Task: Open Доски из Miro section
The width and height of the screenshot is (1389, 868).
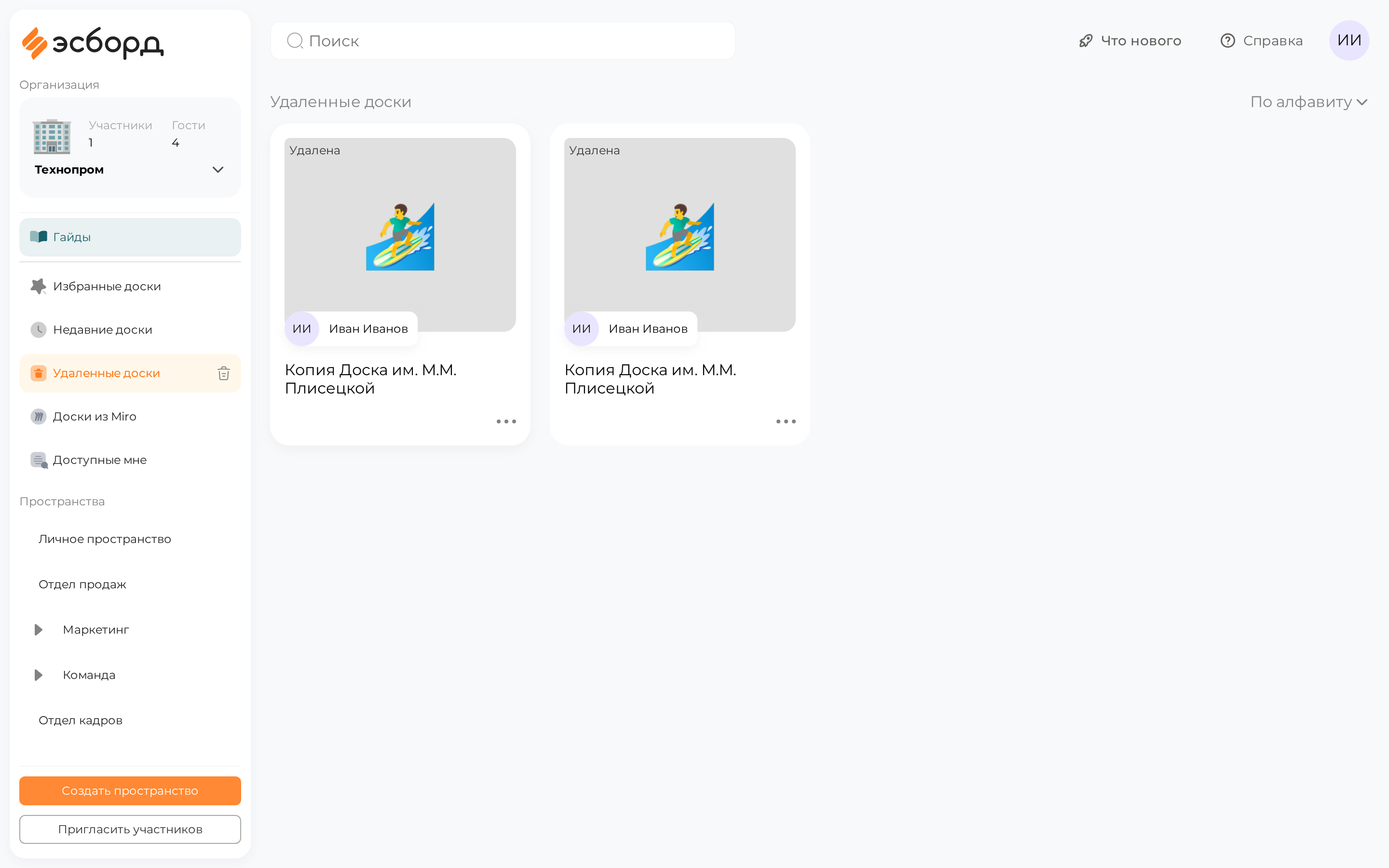Action: click(130, 416)
